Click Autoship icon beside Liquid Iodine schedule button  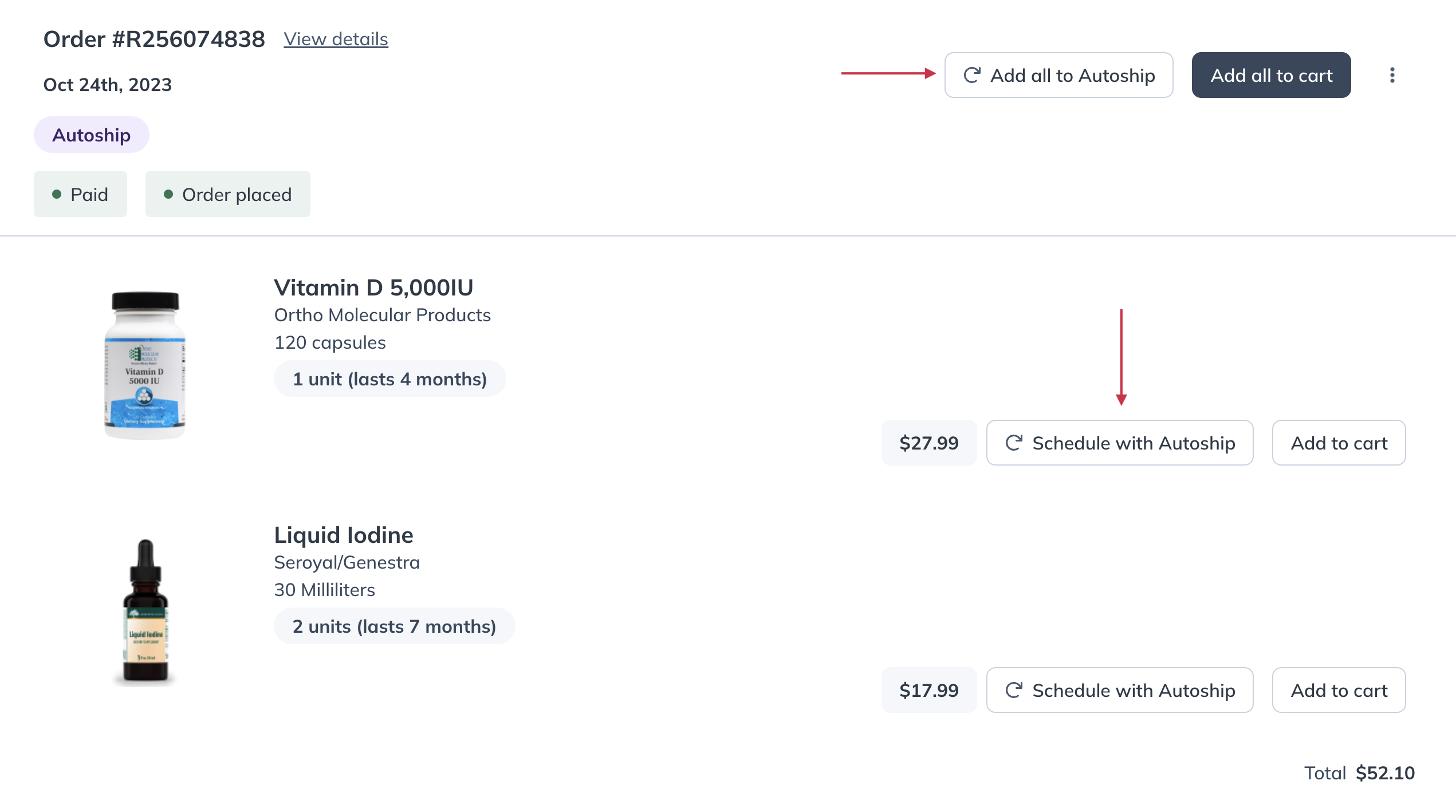[x=1014, y=690]
